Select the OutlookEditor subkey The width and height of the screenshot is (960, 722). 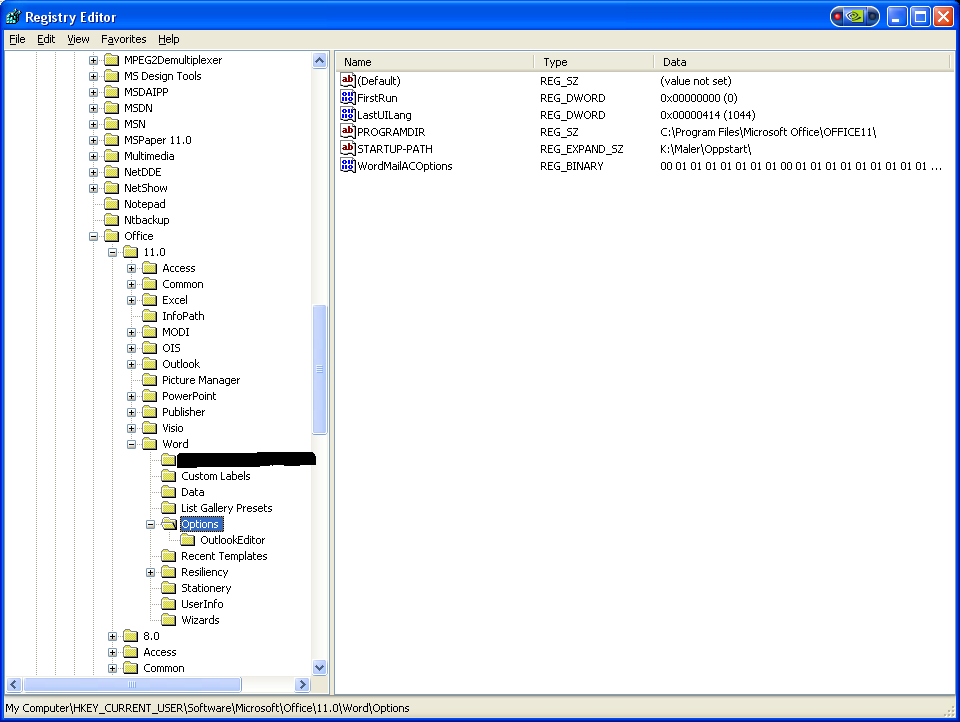click(233, 540)
